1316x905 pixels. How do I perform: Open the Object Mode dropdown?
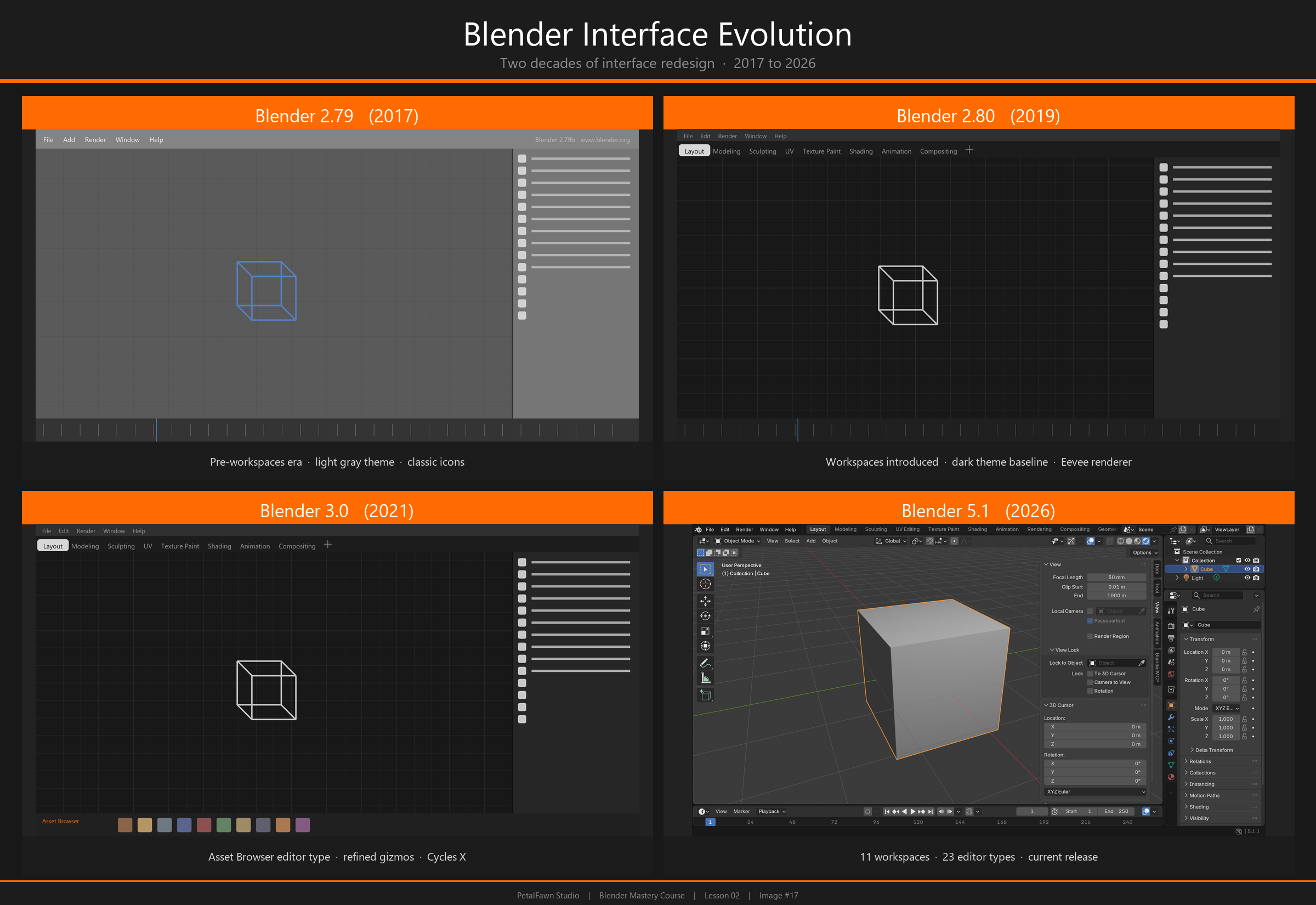[738, 541]
